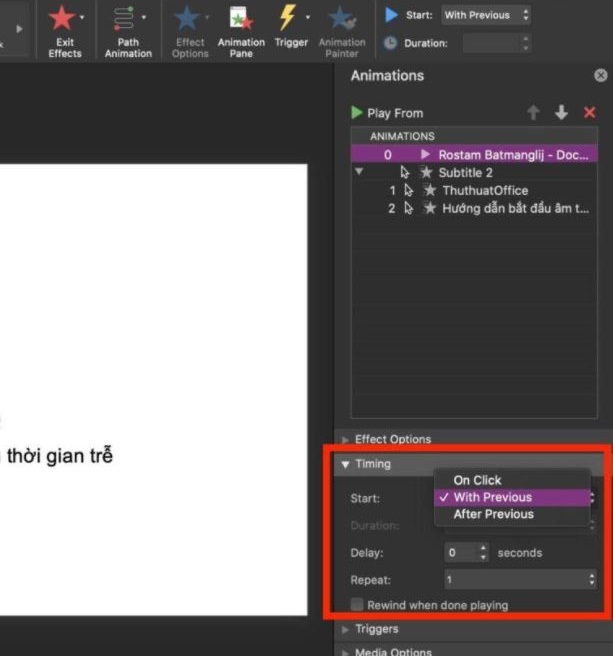The width and height of the screenshot is (613, 656).
Task: Move selected animation up with arrow
Action: pos(533,113)
